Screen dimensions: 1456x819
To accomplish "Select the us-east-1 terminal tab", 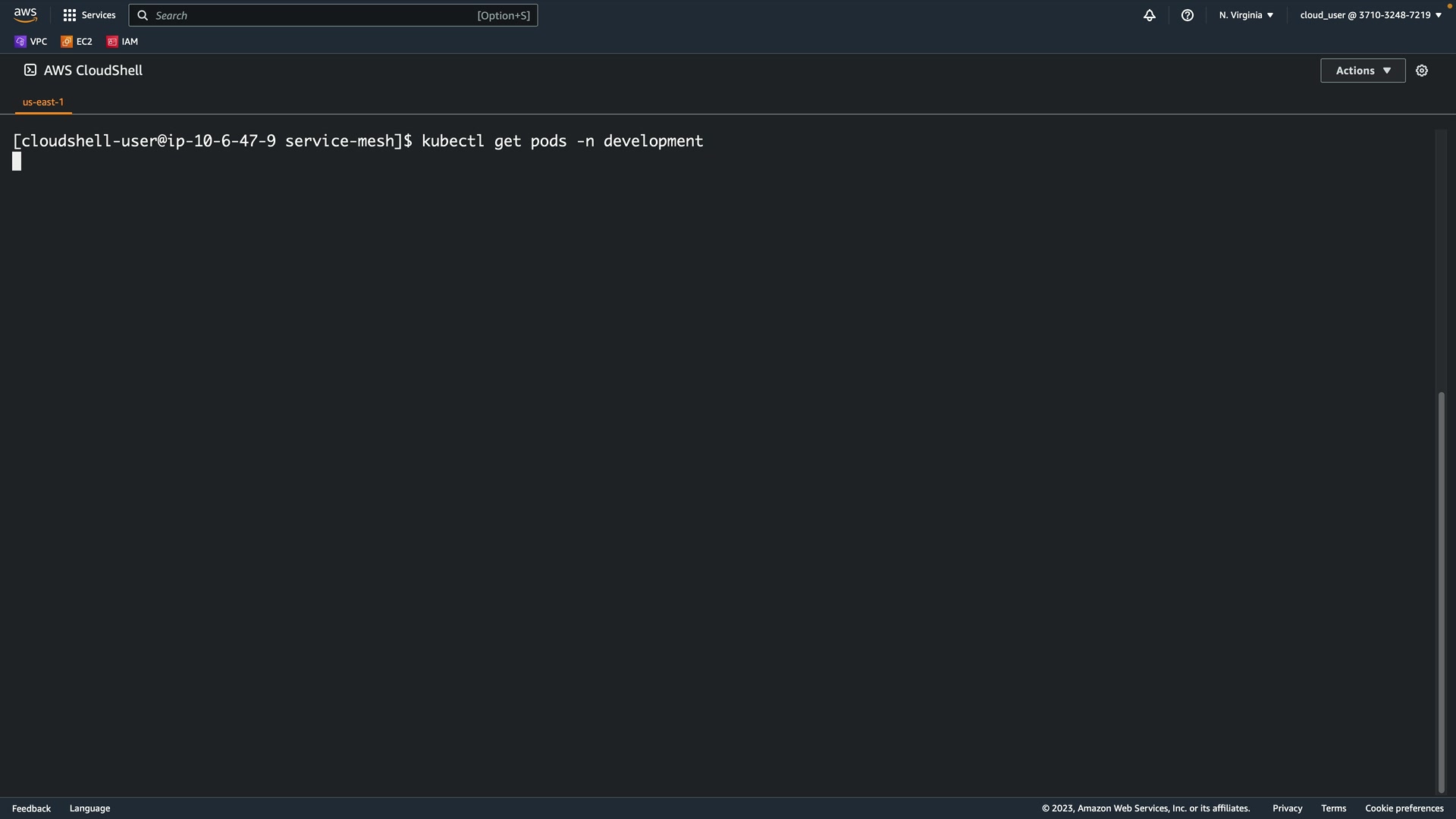I will [43, 102].
